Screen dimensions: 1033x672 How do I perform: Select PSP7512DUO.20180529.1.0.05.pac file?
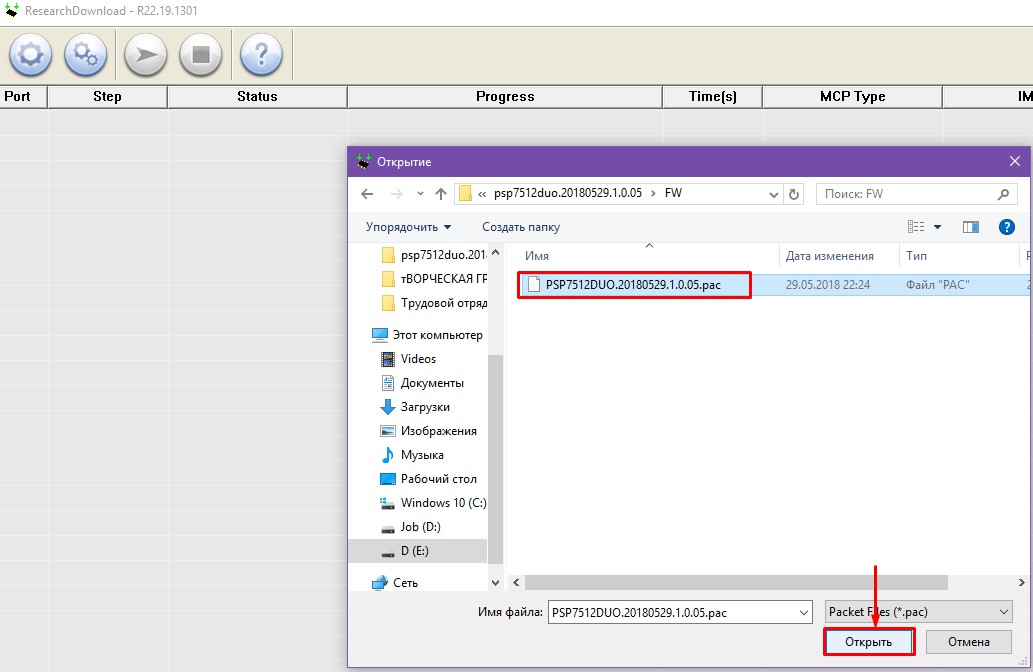[x=633, y=285]
